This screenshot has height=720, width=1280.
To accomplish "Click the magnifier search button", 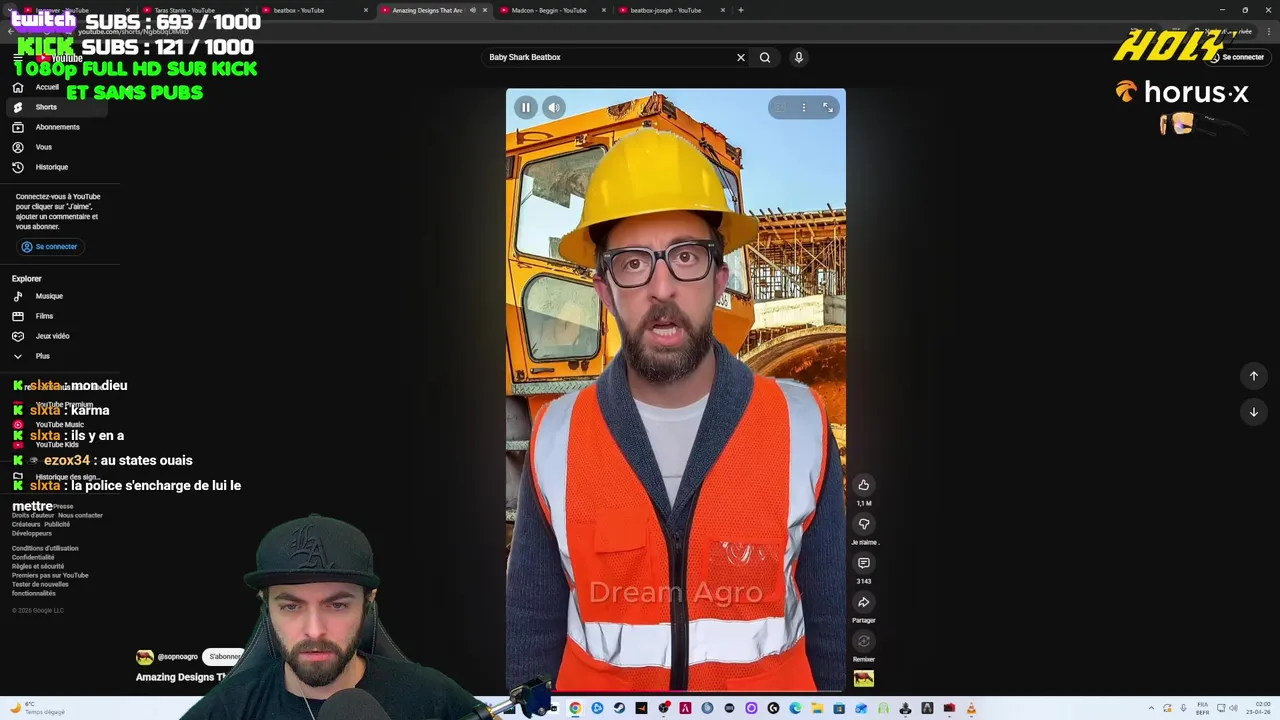I will pos(765,57).
